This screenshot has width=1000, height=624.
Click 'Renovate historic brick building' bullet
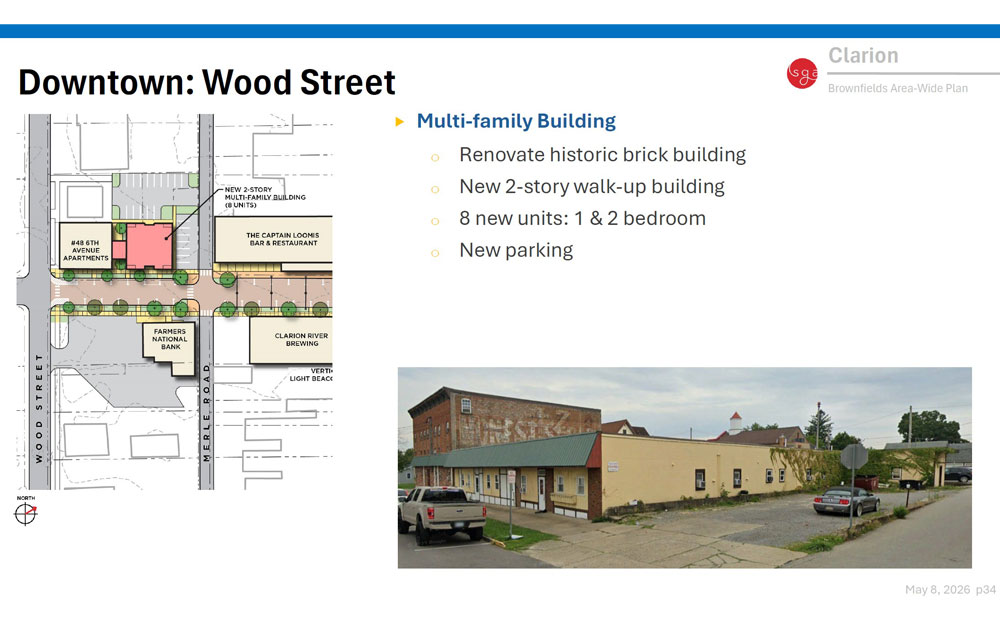pyautogui.click(x=602, y=155)
